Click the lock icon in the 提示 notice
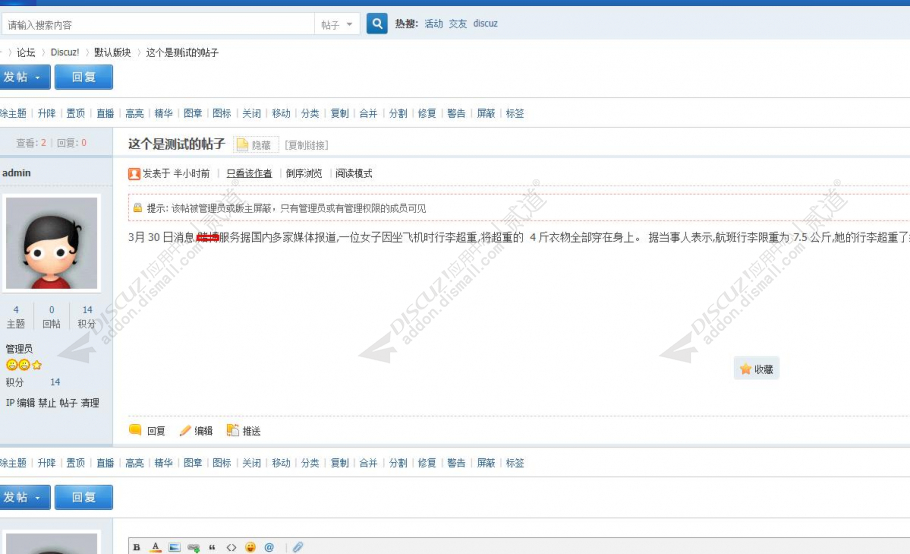910x554 pixels. (x=138, y=208)
